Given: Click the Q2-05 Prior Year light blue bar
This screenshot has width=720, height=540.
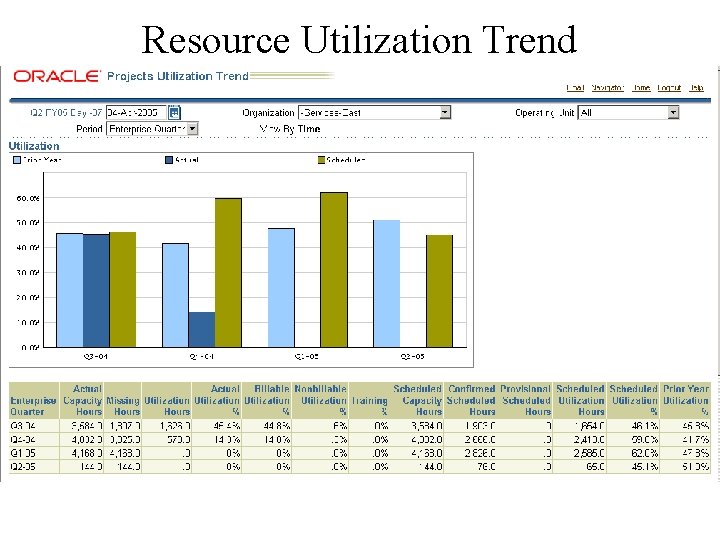Looking at the screenshot, I should click(x=387, y=284).
